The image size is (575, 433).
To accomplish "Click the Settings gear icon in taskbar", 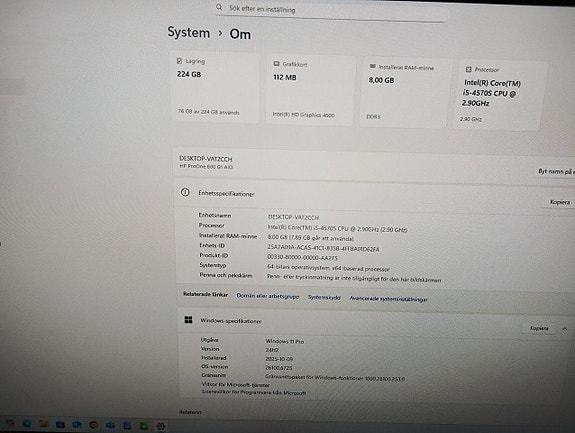I will pyautogui.click(x=161, y=426).
